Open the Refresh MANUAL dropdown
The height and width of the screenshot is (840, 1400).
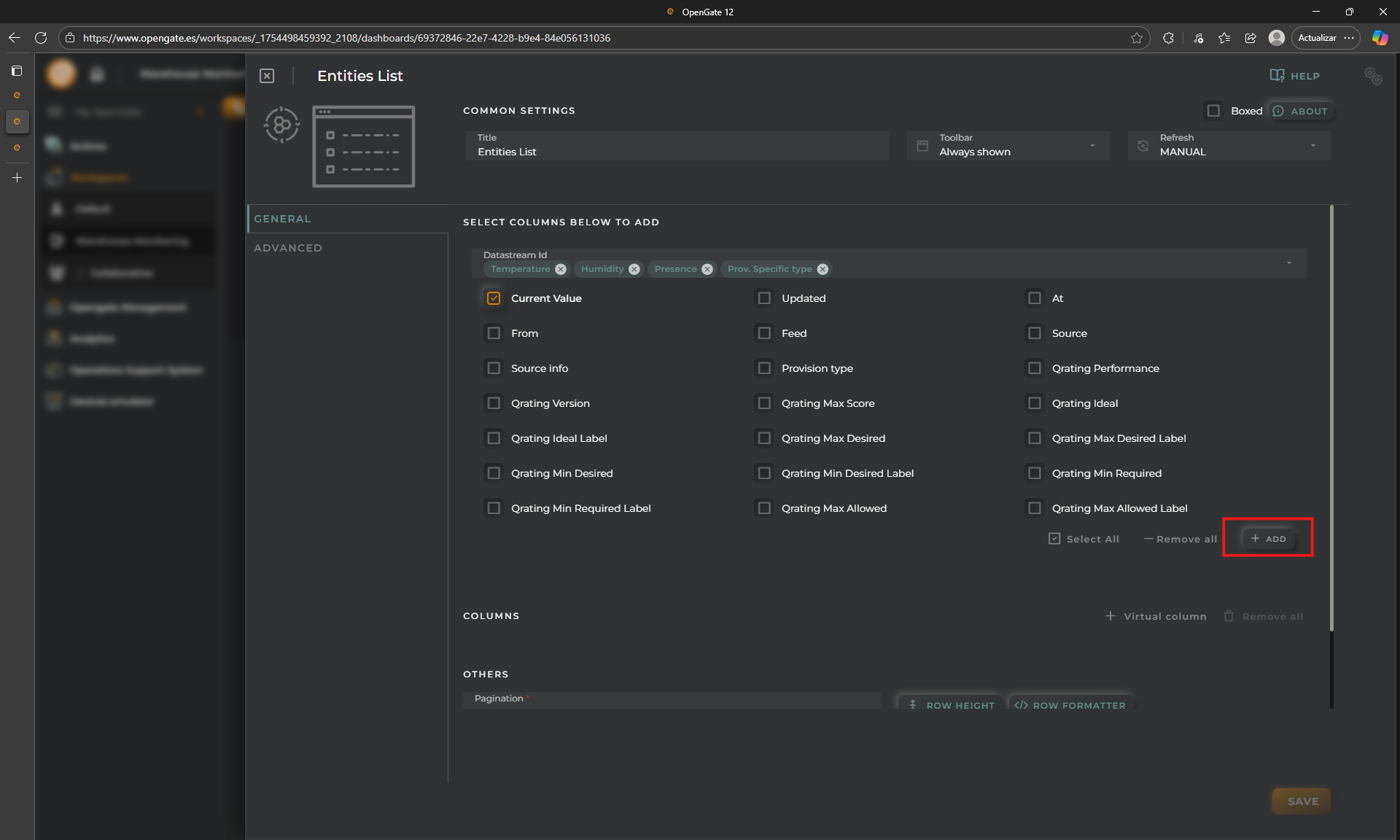point(1229,146)
